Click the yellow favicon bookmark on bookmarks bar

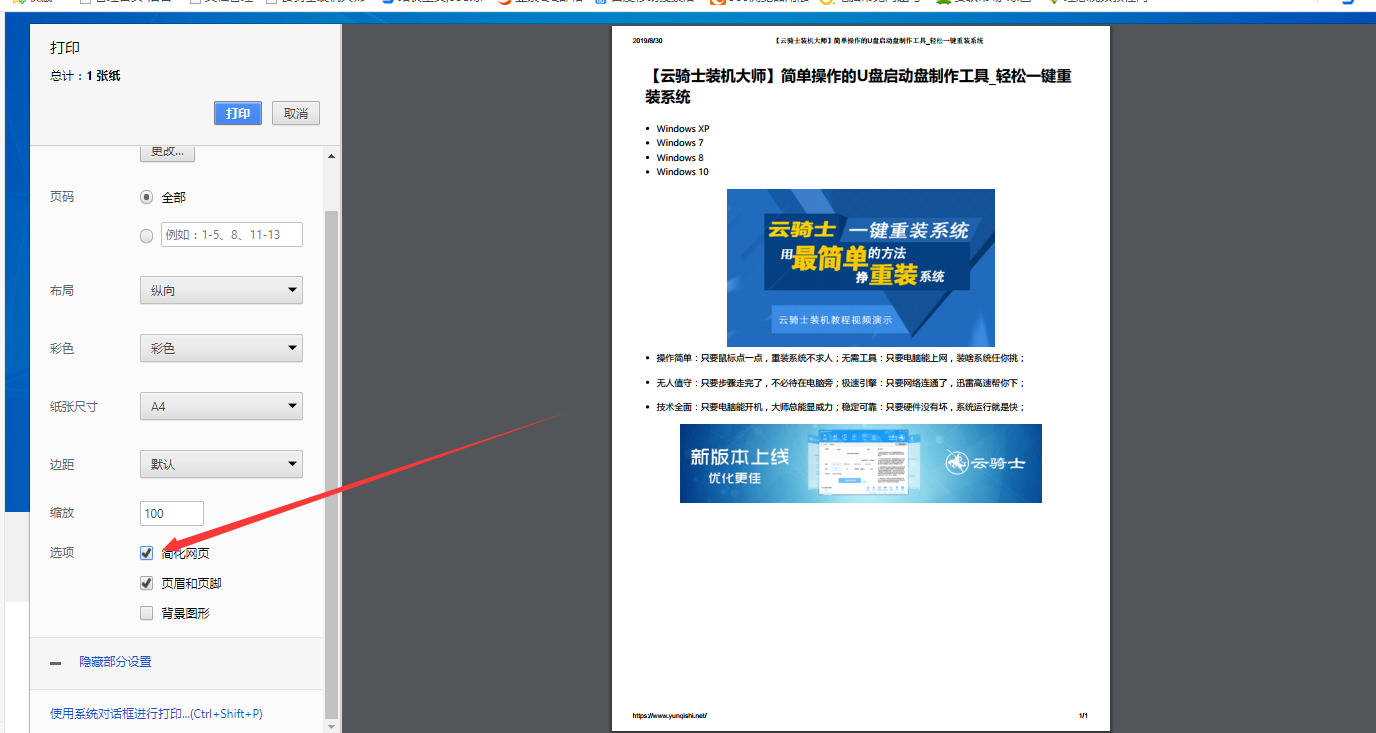pos(826,4)
